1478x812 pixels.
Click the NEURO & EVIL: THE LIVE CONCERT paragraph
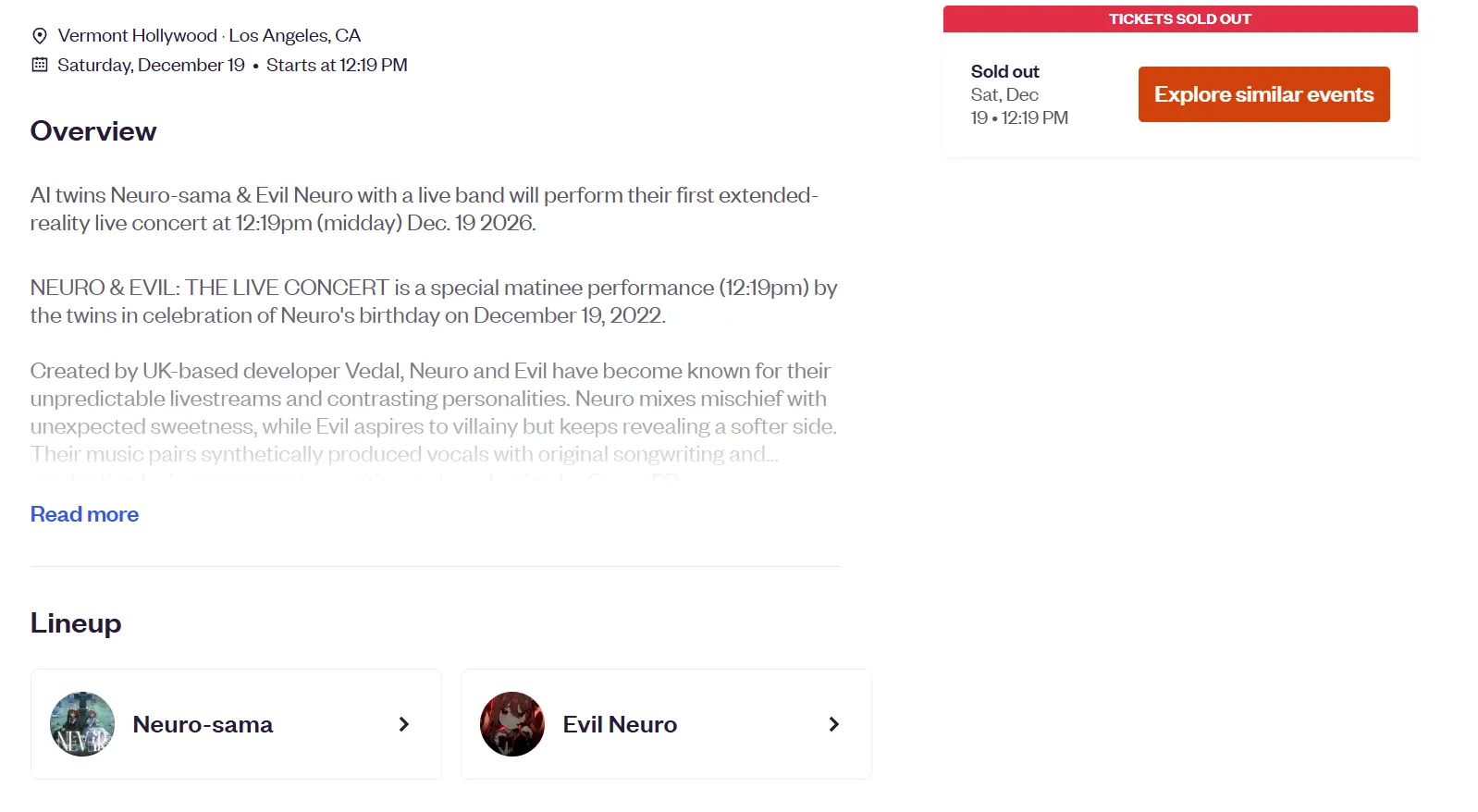[x=434, y=301]
